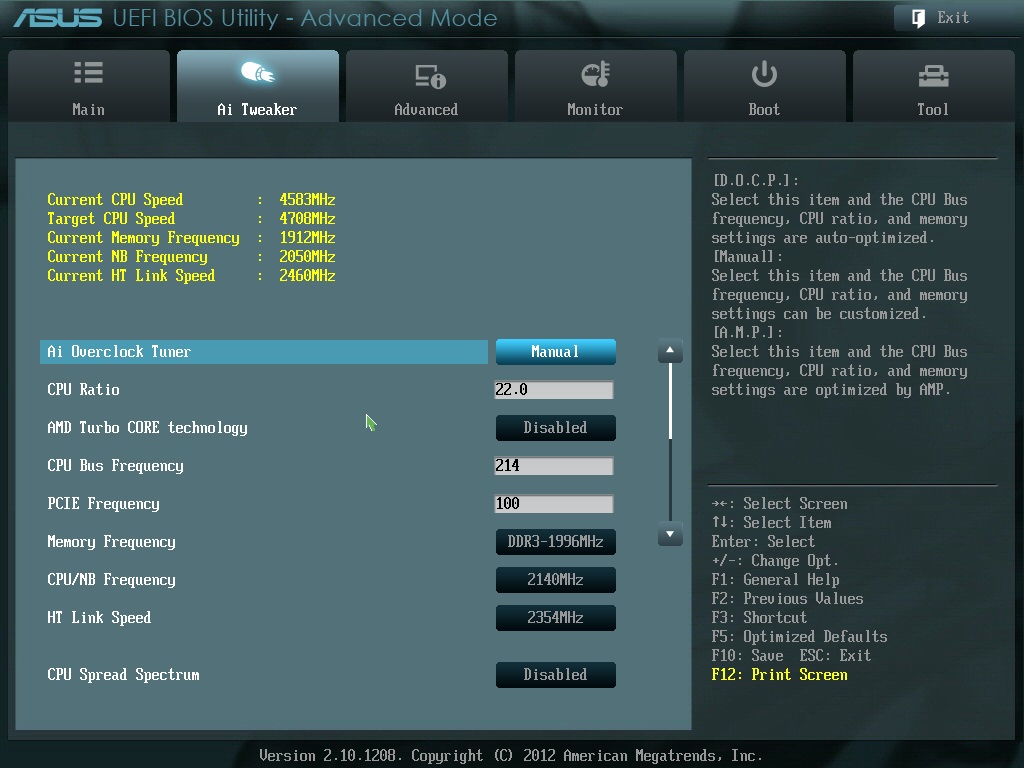Switch to the Advanced tab
This screenshot has width=1024, height=768.
pyautogui.click(x=426, y=86)
